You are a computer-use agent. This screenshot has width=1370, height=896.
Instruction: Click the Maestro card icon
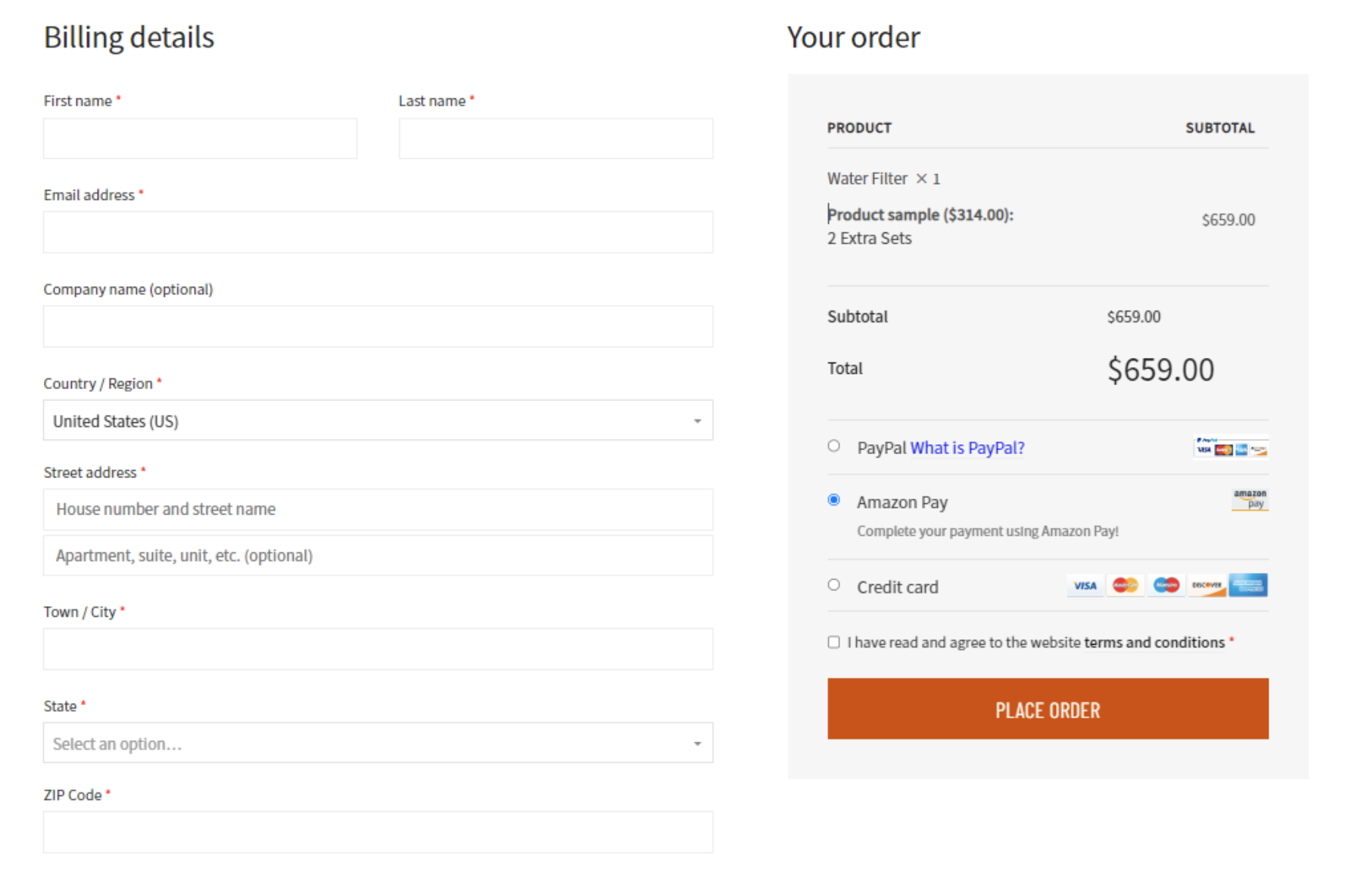[x=1166, y=585]
